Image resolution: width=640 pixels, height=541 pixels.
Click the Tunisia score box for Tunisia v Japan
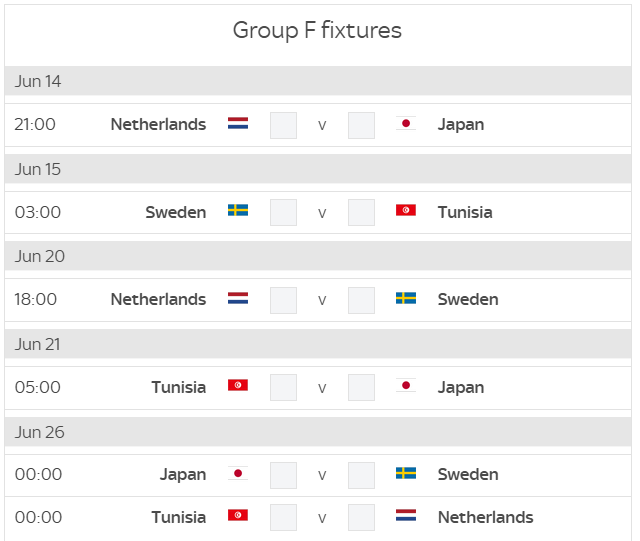[x=283, y=387]
